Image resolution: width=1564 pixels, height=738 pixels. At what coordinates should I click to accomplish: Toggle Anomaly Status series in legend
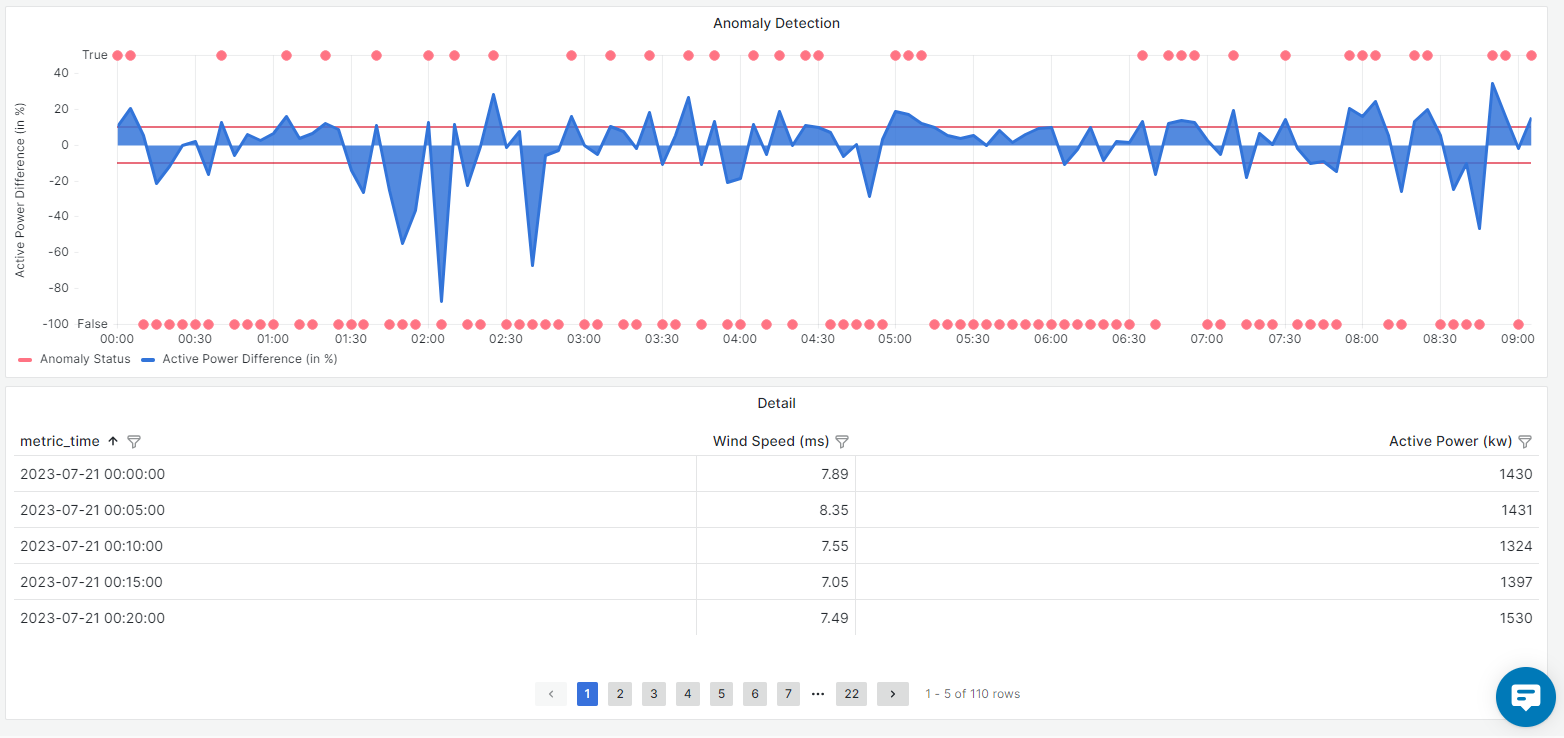(x=84, y=359)
